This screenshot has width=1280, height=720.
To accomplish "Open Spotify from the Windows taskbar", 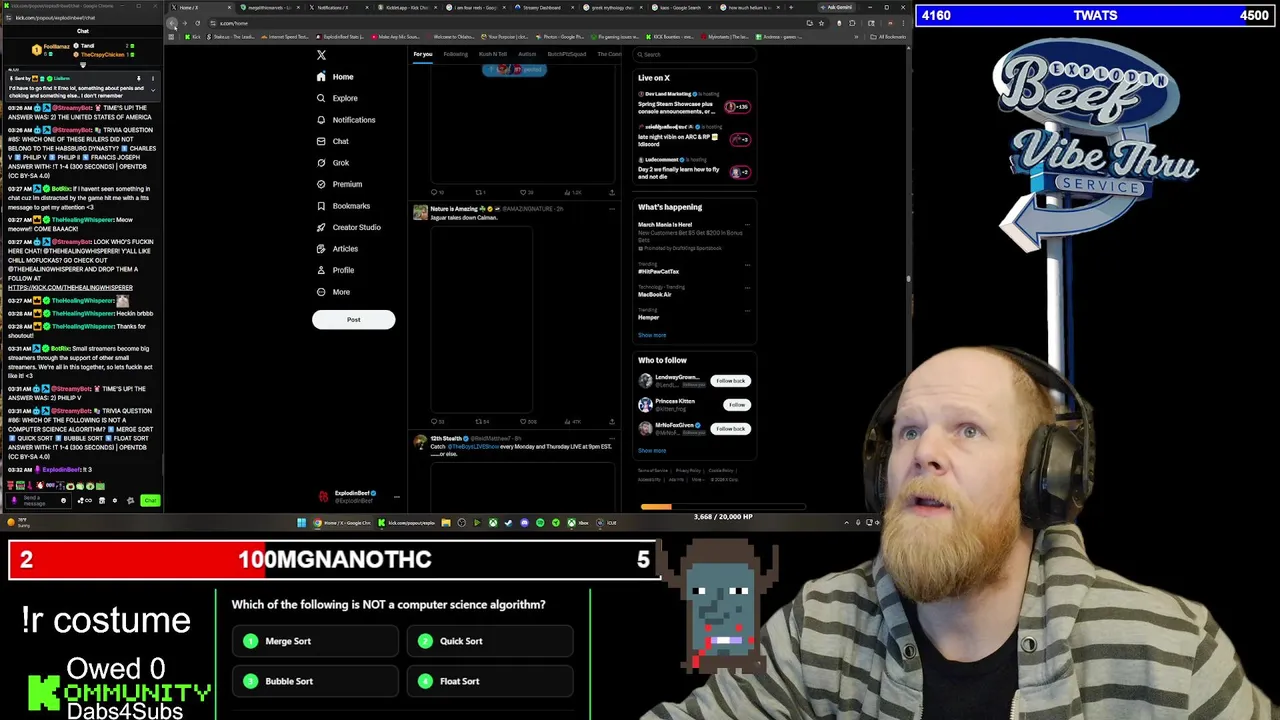I will (540, 522).
